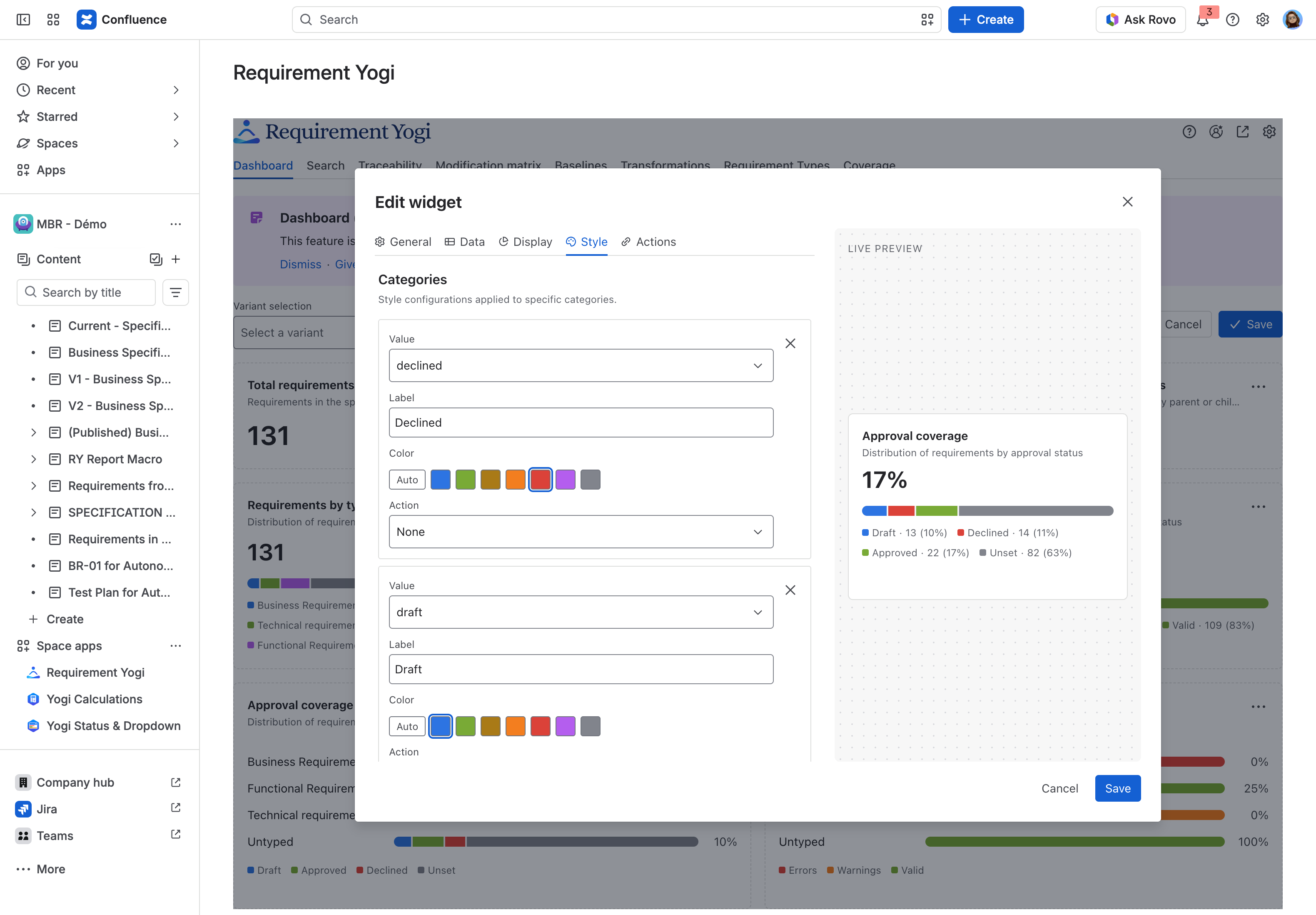
Task: Open Space apps ellipsis menu
Action: click(x=175, y=645)
